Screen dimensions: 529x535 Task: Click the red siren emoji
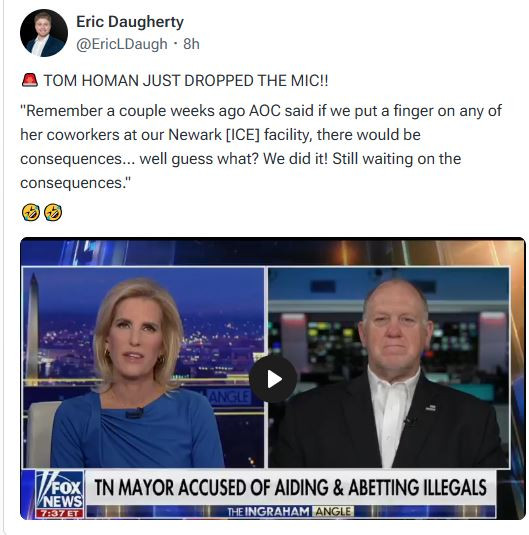(30, 81)
